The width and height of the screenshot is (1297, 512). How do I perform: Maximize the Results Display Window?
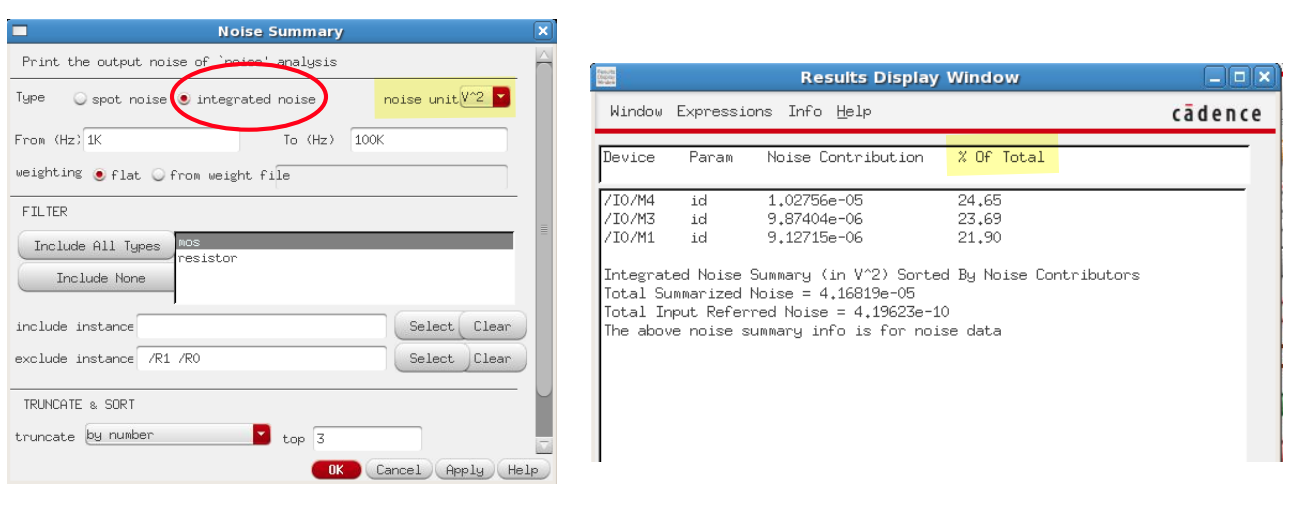pos(1239,77)
